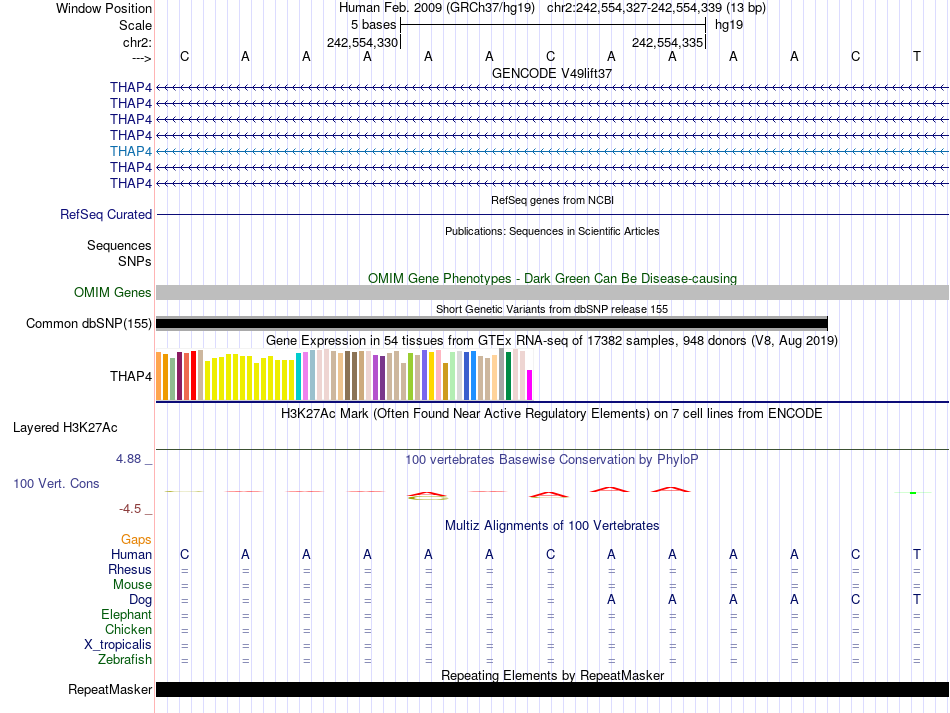Image resolution: width=950 pixels, height=713 pixels.
Task: Click the black RepeatMasker element bar
Action: [x=552, y=690]
